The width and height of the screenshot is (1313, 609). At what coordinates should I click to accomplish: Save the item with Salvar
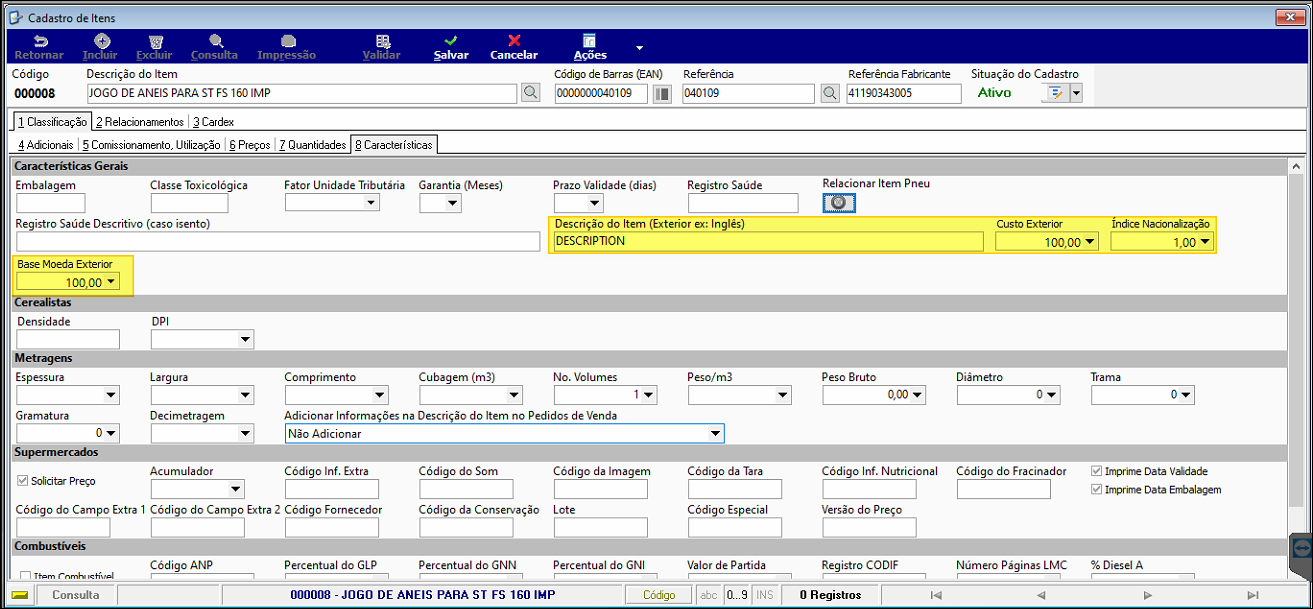[451, 47]
